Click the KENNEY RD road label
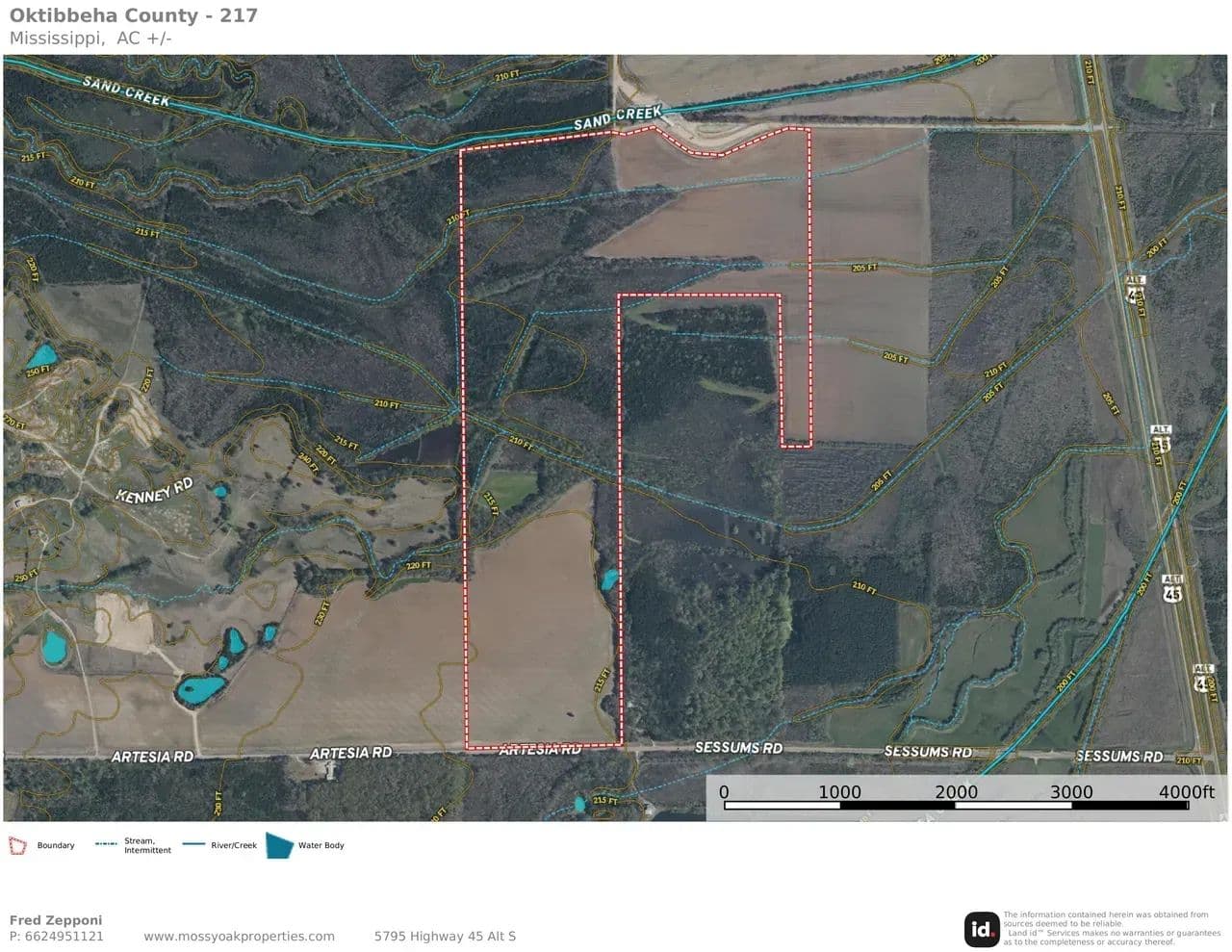The width and height of the screenshot is (1232, 952). click(x=154, y=490)
